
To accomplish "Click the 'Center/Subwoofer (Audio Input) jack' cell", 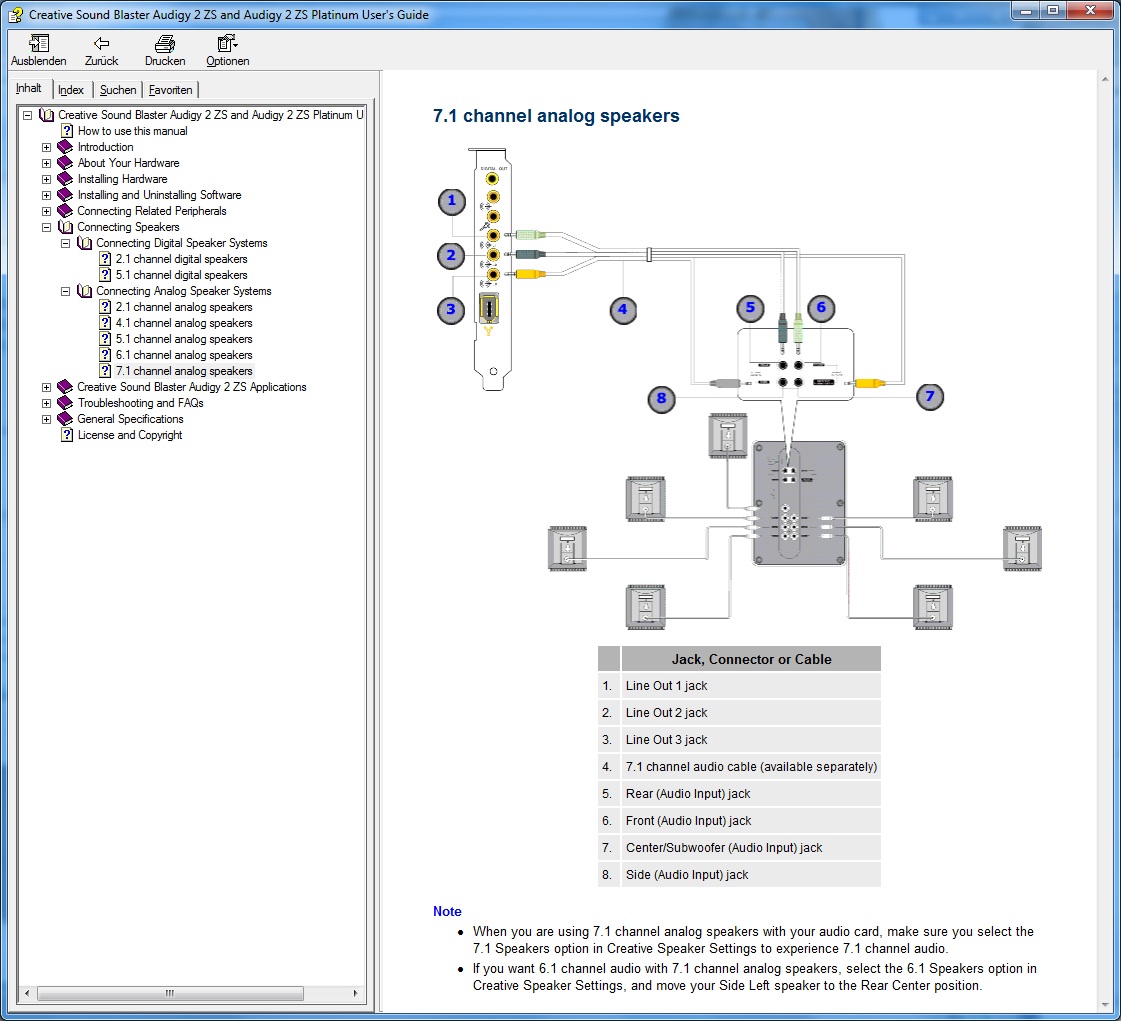I will 751,847.
